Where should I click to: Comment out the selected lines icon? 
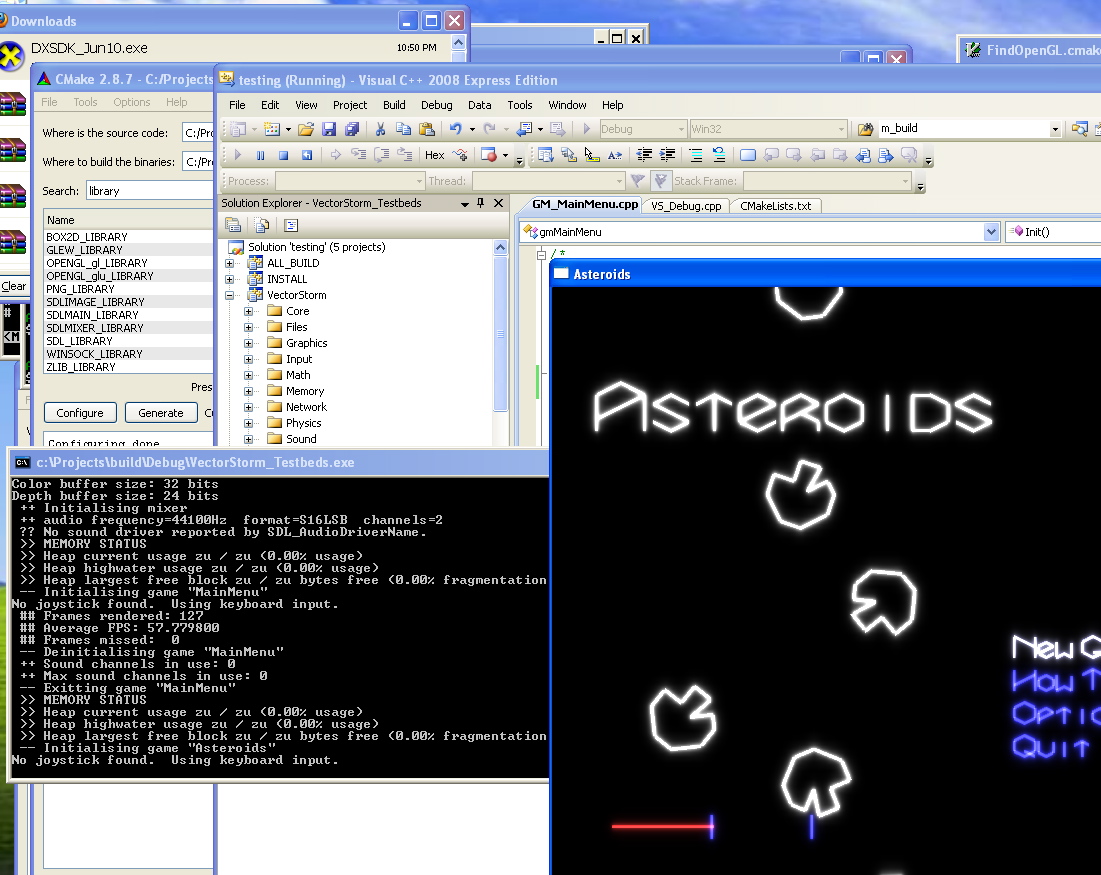pos(695,155)
